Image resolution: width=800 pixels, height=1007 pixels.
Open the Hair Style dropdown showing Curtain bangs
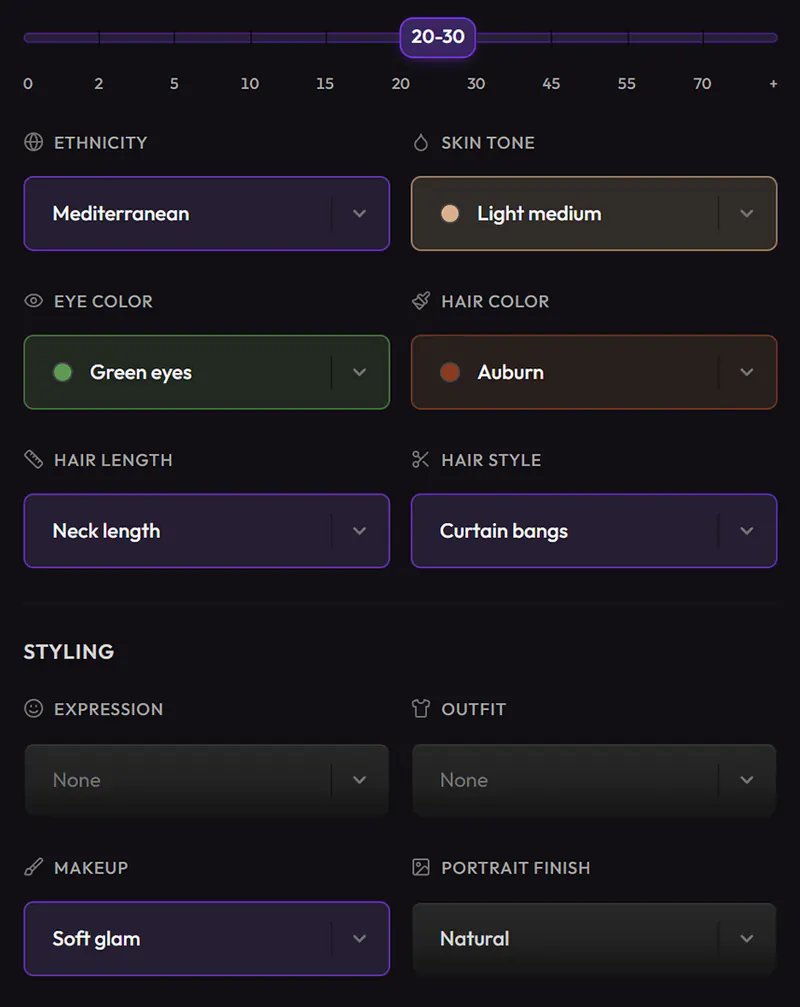point(594,530)
